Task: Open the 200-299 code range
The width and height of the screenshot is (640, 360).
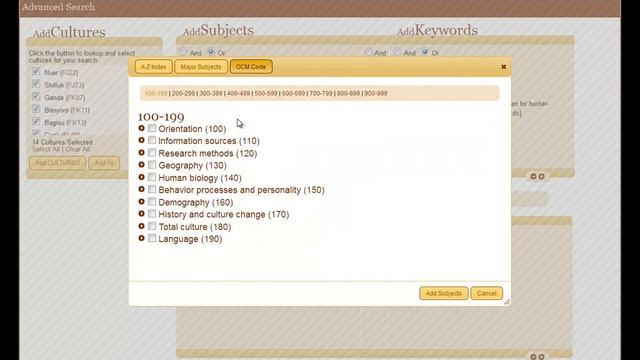Action: (183, 93)
